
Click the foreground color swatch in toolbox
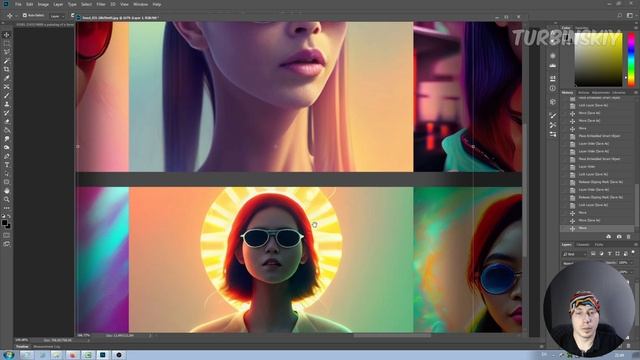pyautogui.click(x=4, y=223)
